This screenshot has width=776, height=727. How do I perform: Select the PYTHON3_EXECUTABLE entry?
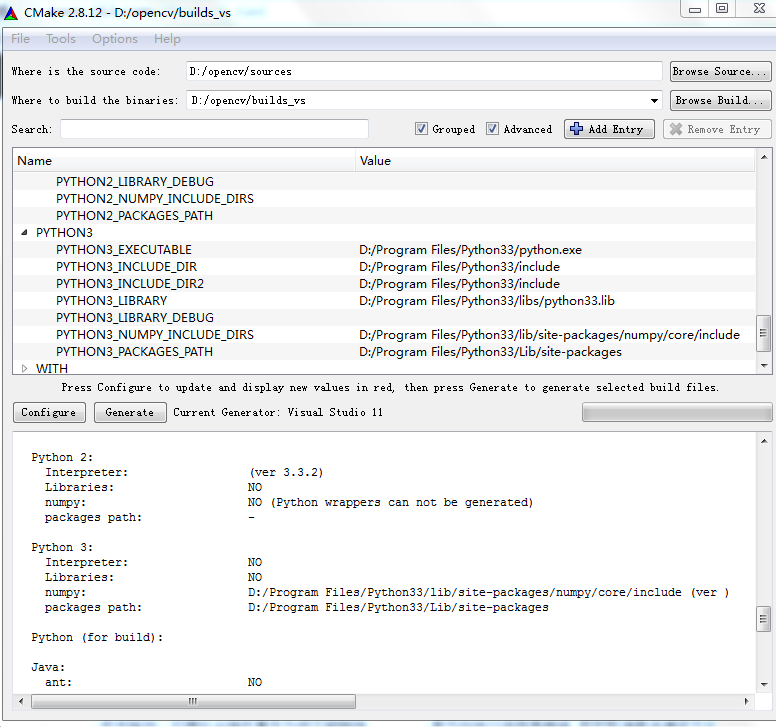(x=124, y=249)
